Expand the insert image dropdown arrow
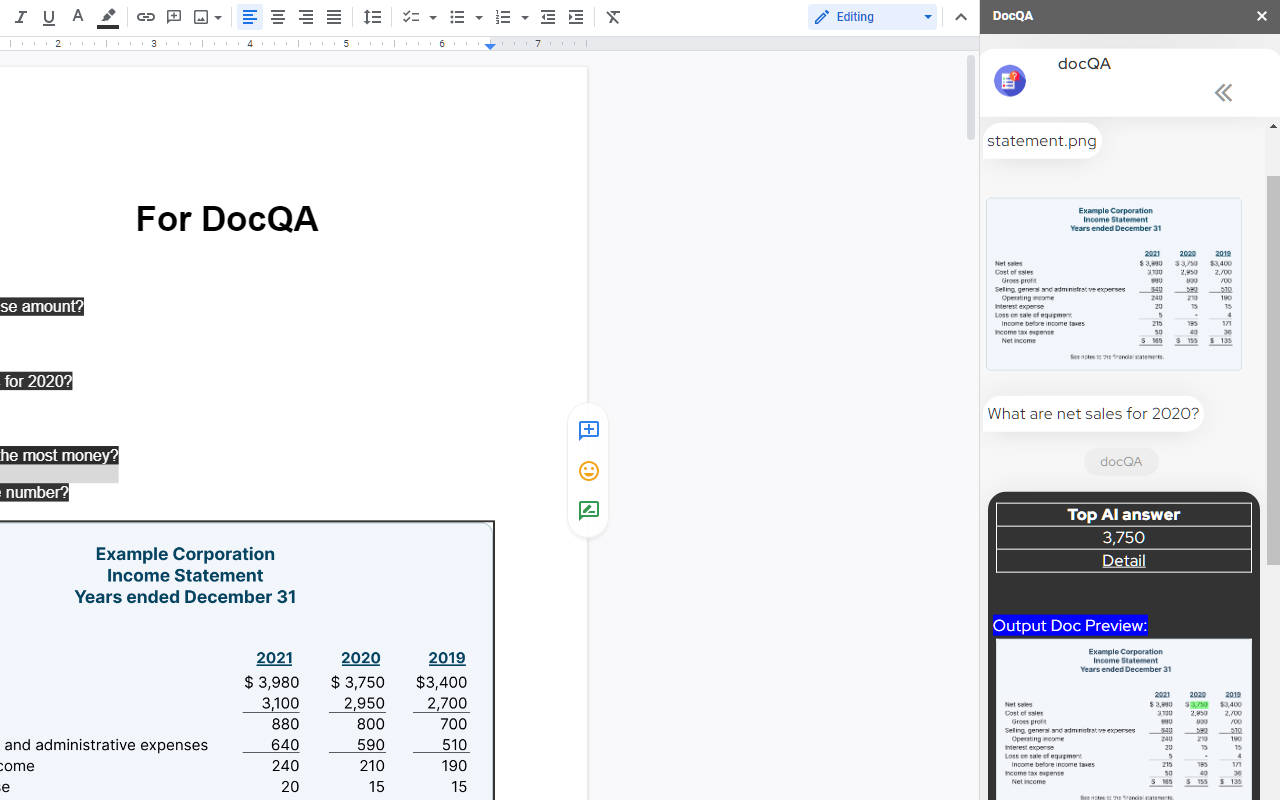This screenshot has height=800, width=1280. [218, 17]
